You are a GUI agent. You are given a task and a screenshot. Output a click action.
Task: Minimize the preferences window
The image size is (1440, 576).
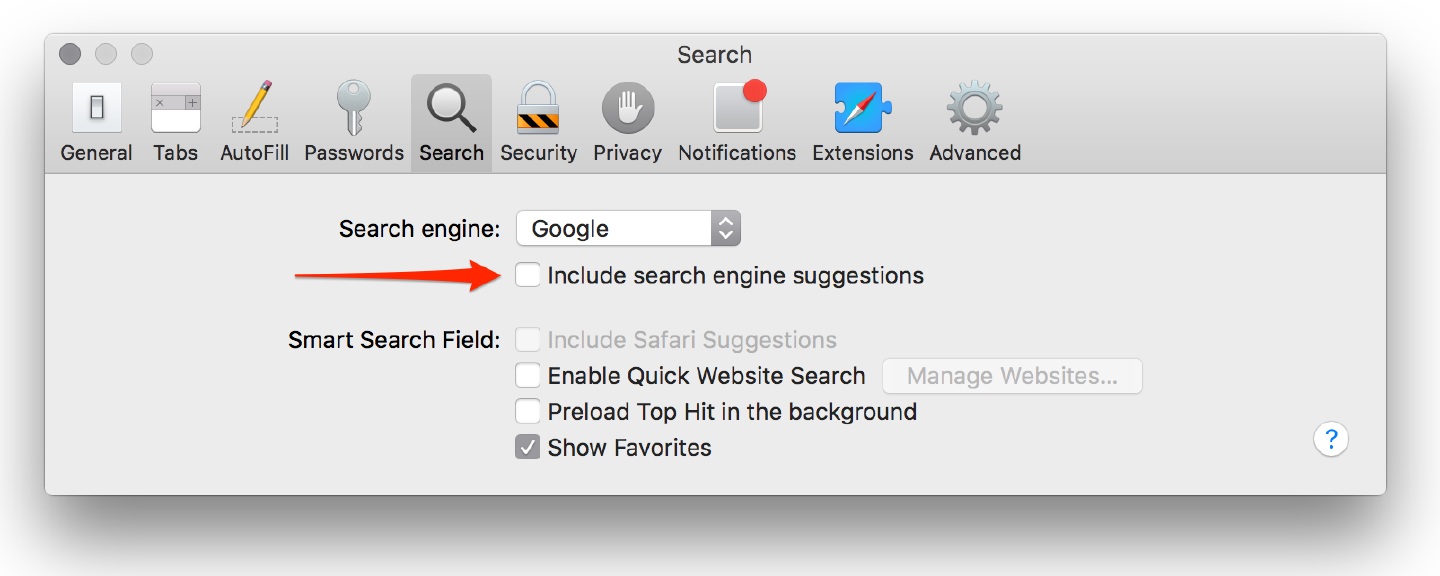pos(105,54)
